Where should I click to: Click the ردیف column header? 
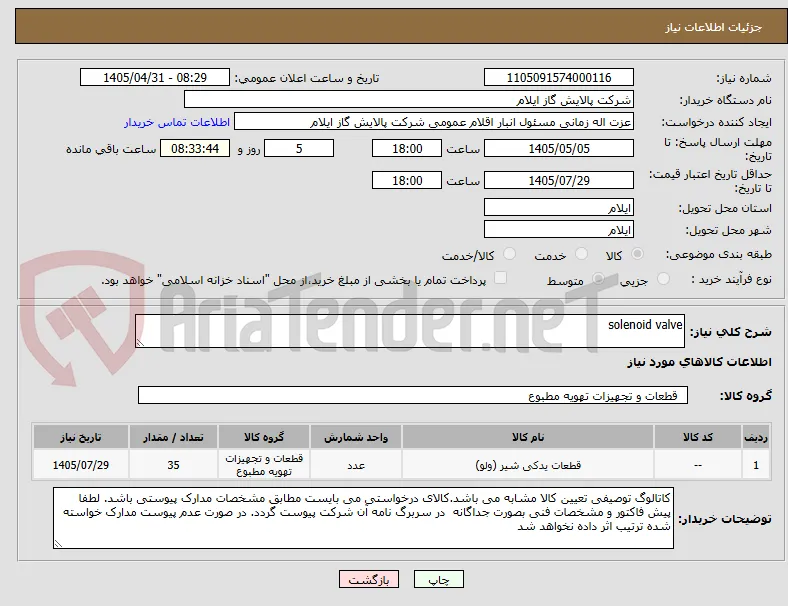point(756,437)
